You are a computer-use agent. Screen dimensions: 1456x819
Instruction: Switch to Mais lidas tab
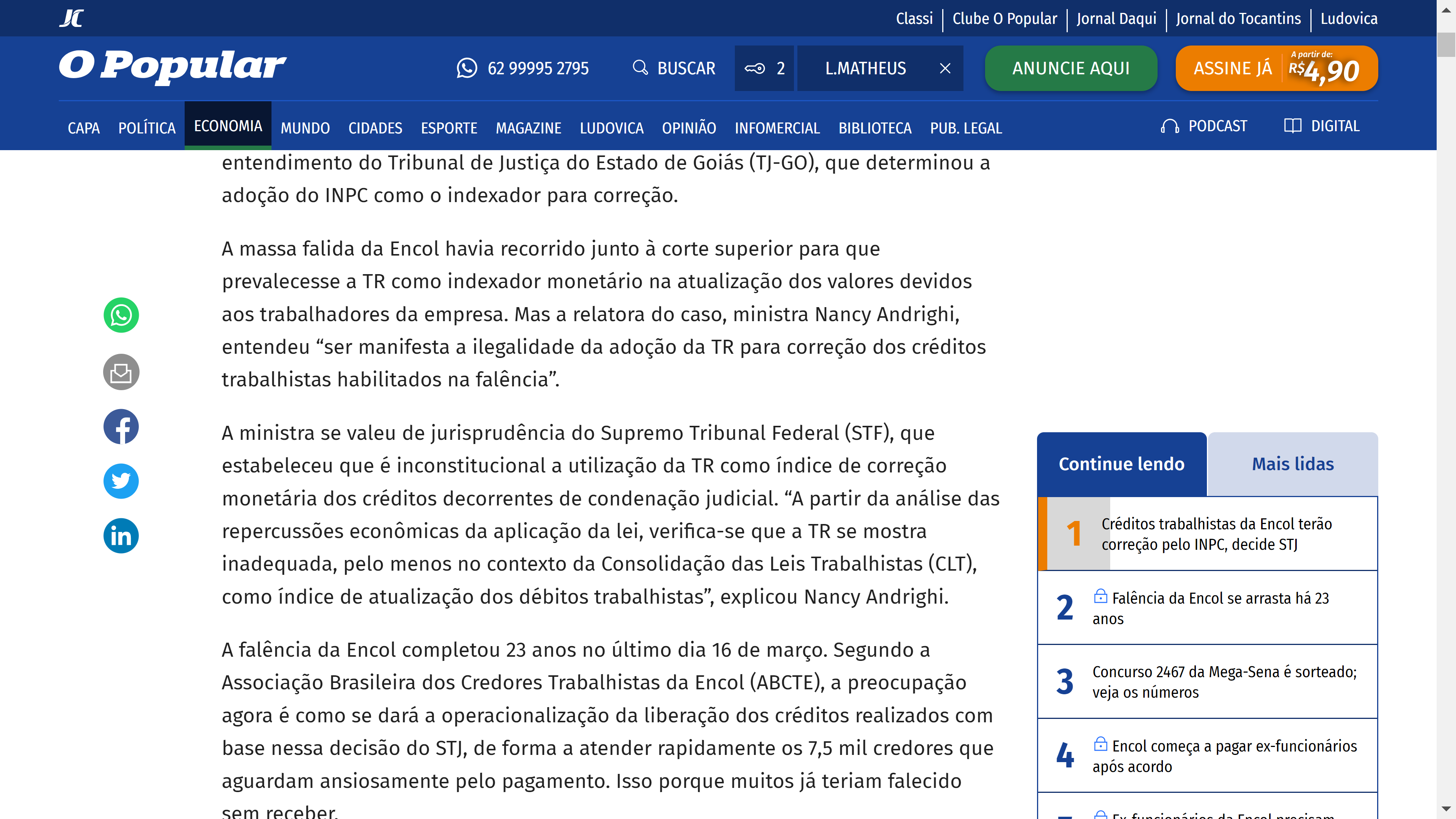(1292, 464)
